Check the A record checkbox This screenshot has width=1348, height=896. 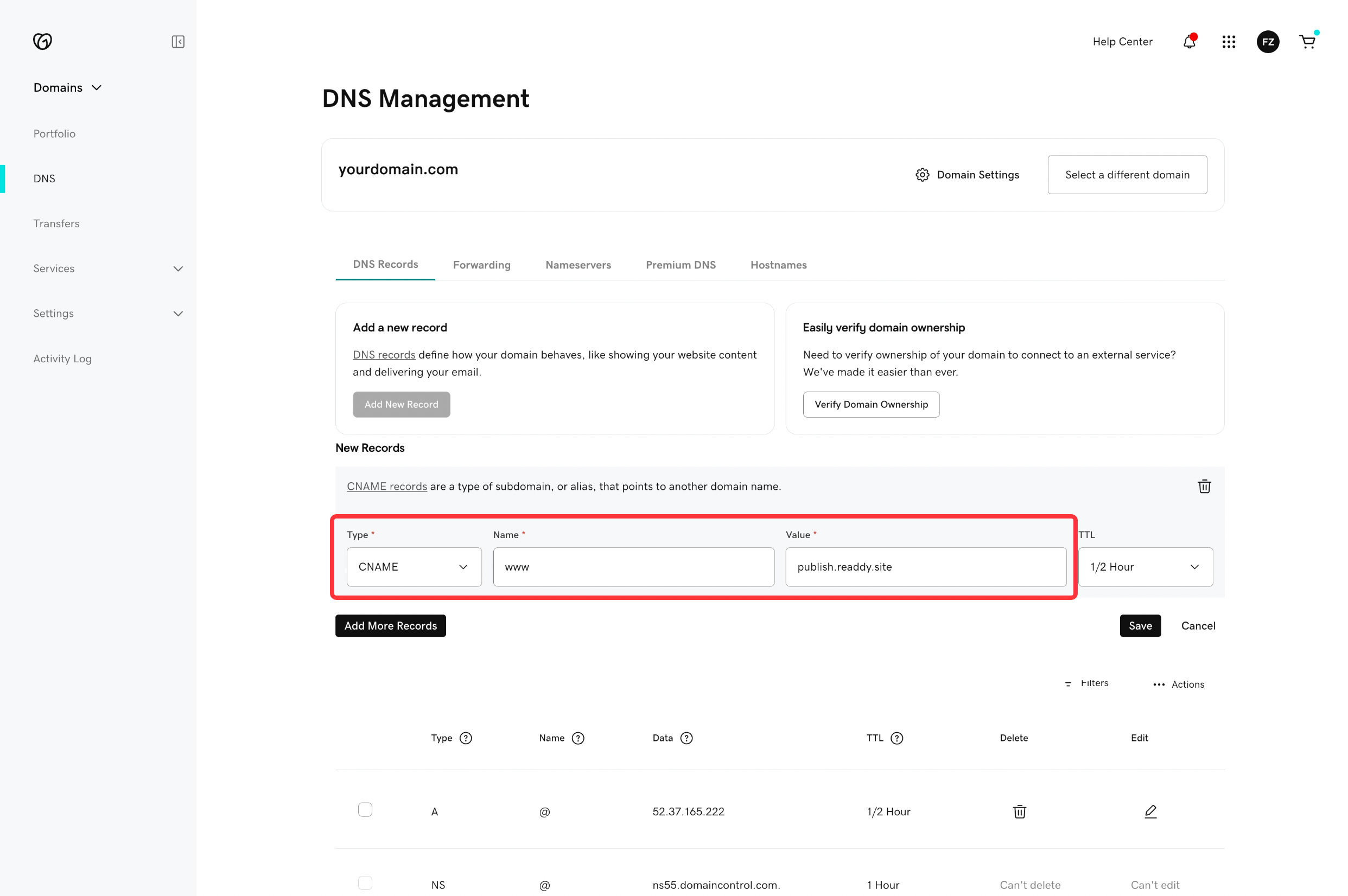click(x=365, y=810)
